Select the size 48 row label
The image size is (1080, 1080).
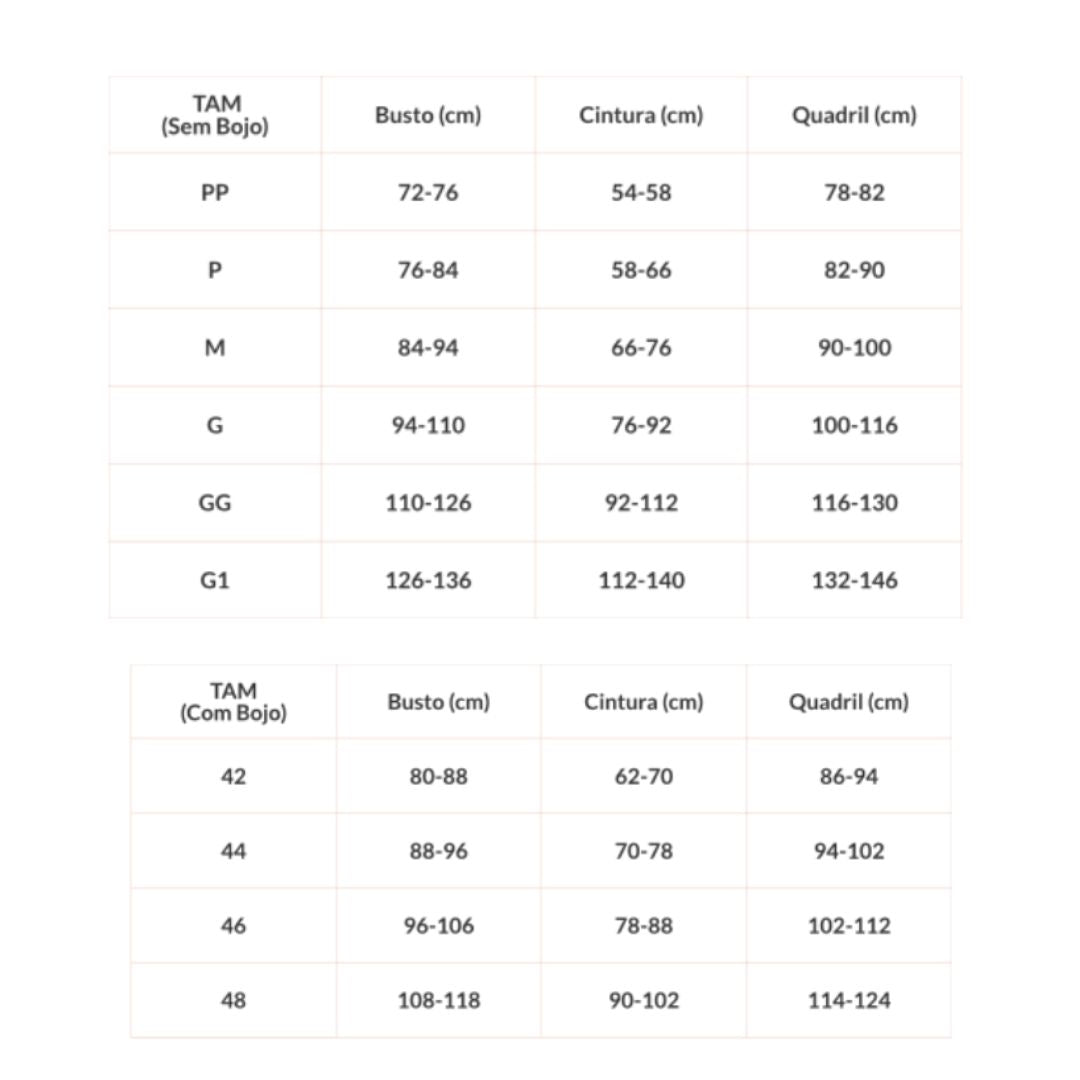coord(233,1000)
